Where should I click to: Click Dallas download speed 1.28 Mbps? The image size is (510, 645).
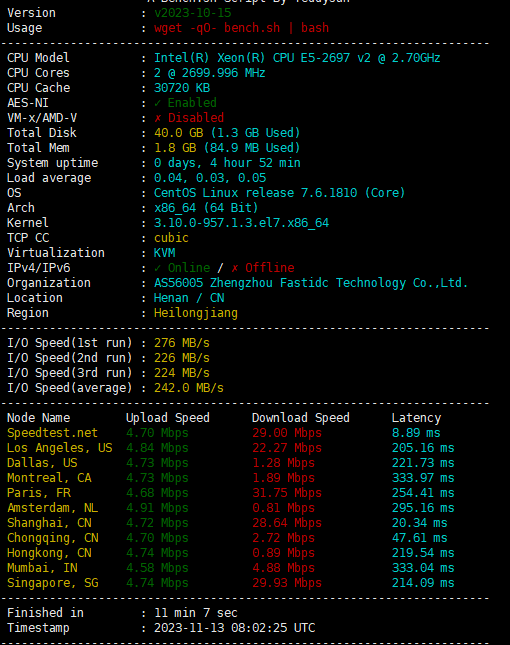[x=283, y=463]
